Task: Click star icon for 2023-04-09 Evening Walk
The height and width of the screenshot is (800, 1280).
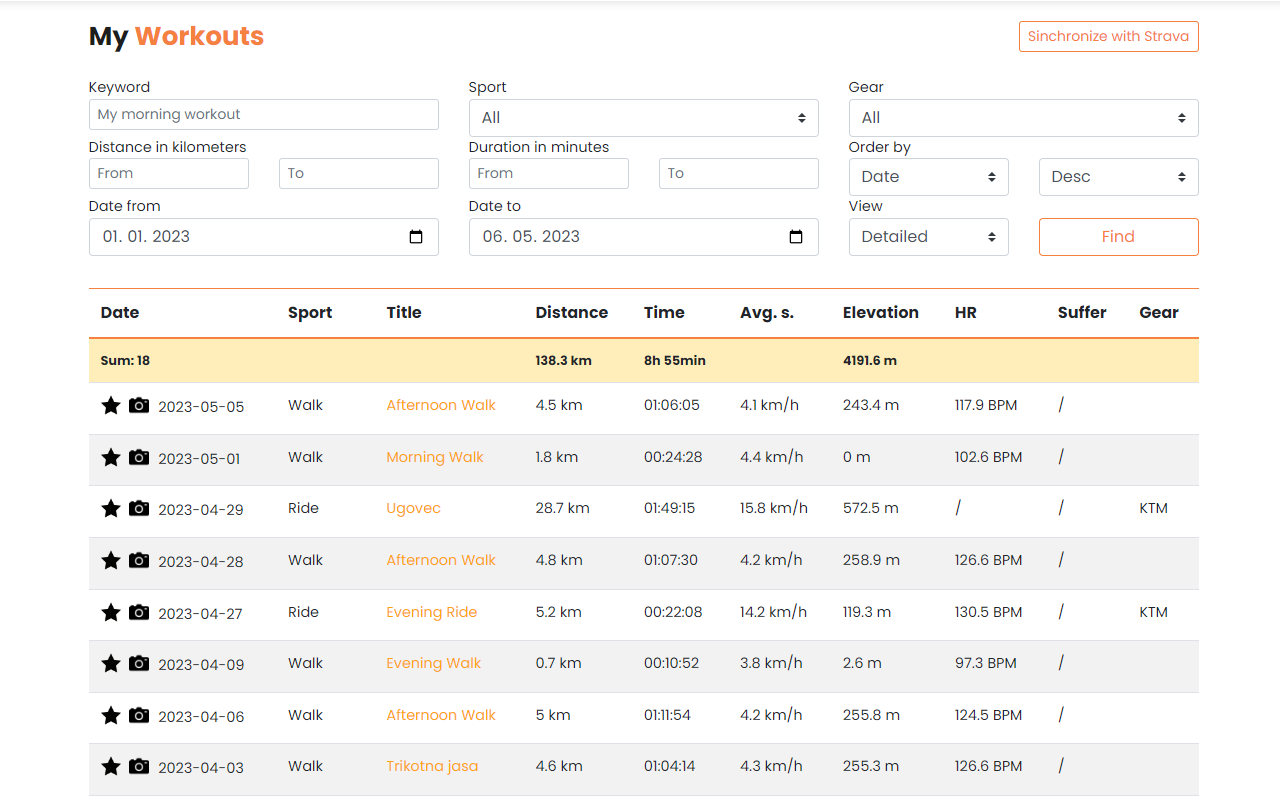Action: click(111, 663)
